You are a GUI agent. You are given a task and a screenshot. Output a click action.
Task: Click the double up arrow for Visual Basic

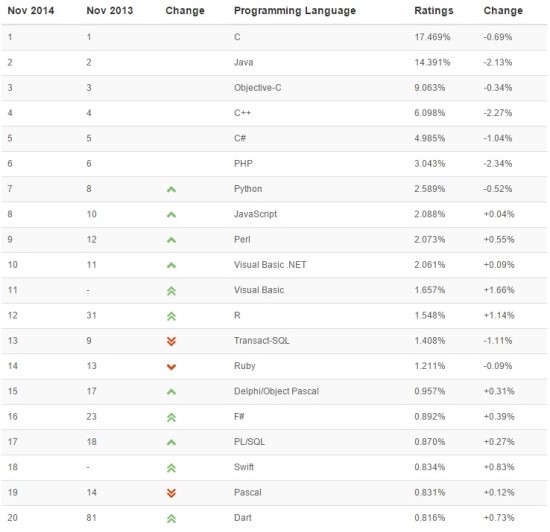point(171,291)
